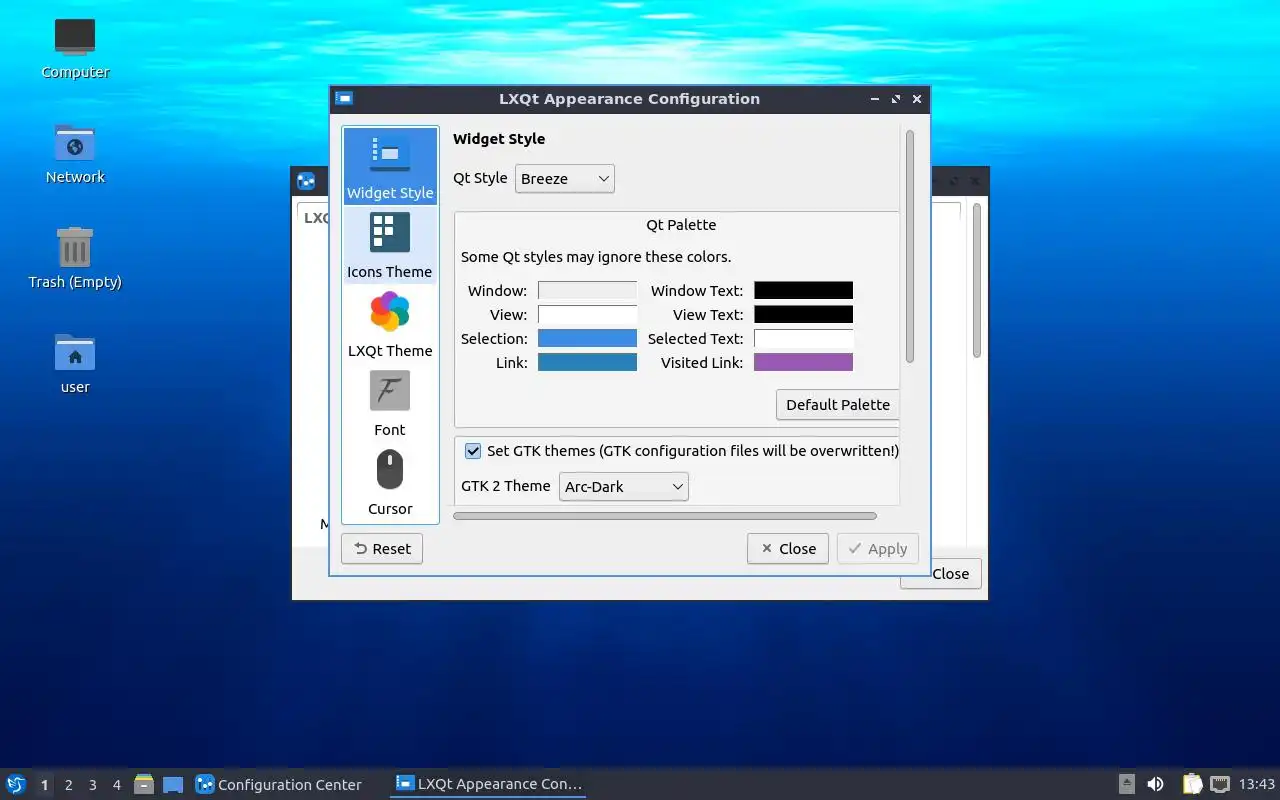Click the removable media eject tray icon
Image resolution: width=1280 pixels, height=800 pixels.
coord(1127,784)
